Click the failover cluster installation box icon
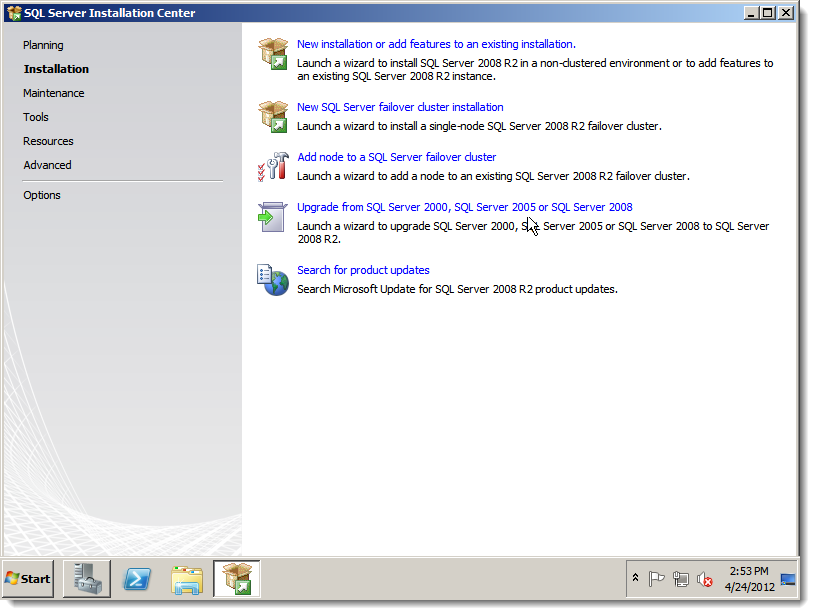 coord(273,116)
